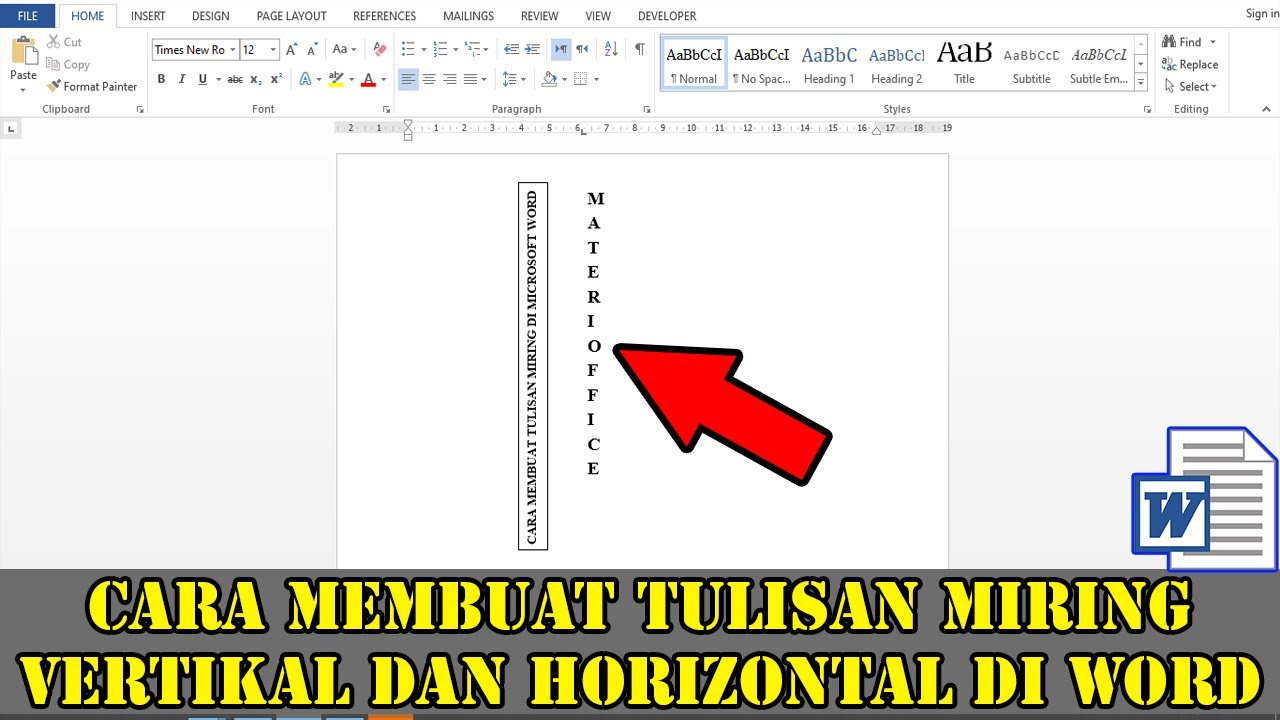Clear all formatting eraser icon
1280x720 pixels.
379,49
